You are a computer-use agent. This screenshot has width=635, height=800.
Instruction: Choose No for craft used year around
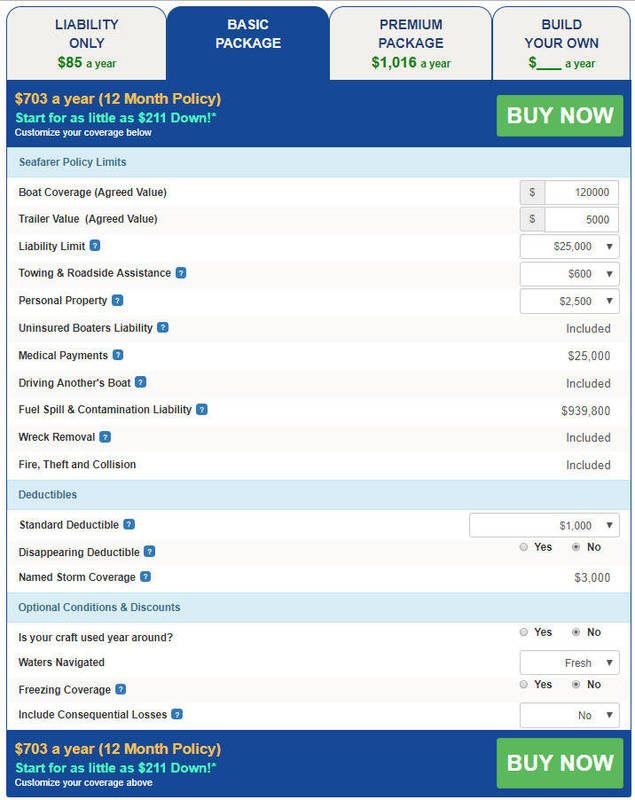576,632
